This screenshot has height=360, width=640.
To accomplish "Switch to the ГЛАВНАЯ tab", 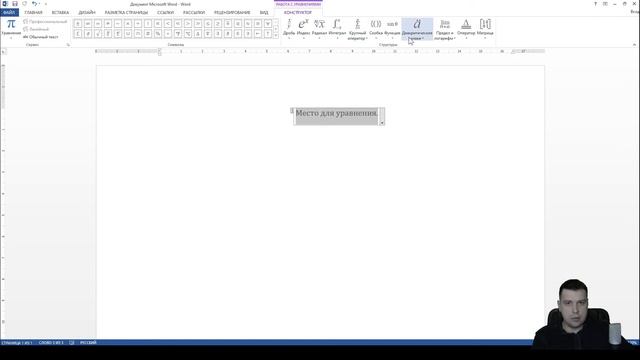I will pos(33,13).
